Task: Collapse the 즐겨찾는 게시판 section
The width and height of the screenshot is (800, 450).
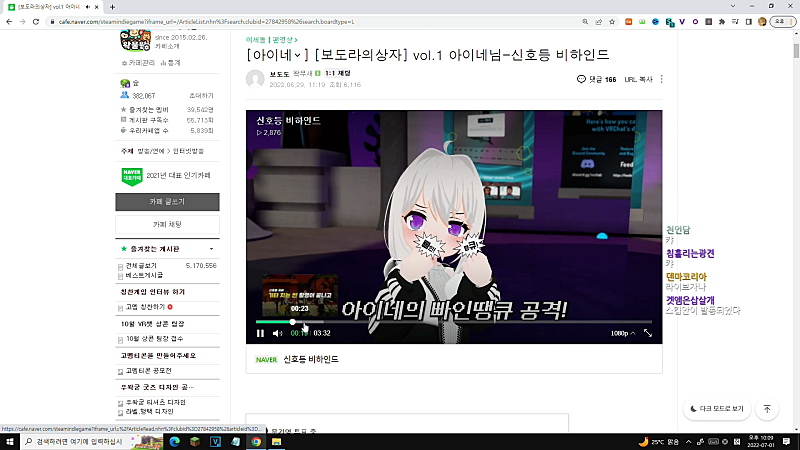Action: pyautogui.click(x=211, y=249)
